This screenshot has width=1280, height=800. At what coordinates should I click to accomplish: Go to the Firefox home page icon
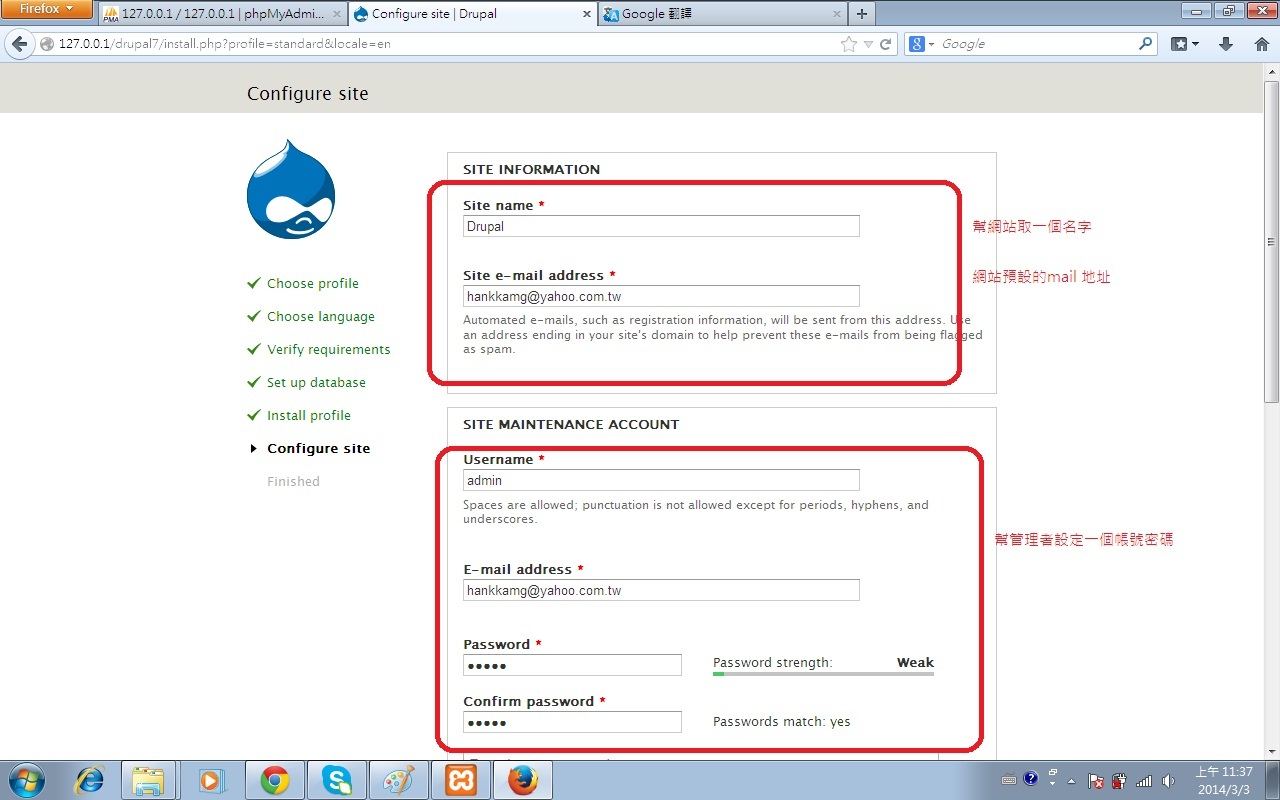[1261, 44]
